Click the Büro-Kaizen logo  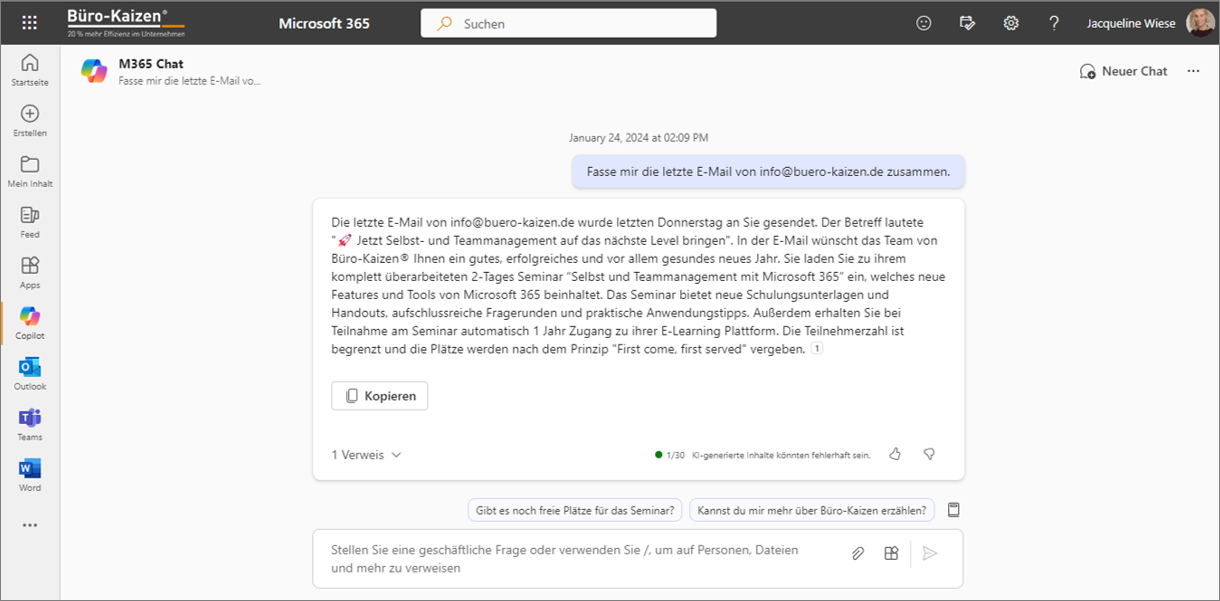coord(124,23)
